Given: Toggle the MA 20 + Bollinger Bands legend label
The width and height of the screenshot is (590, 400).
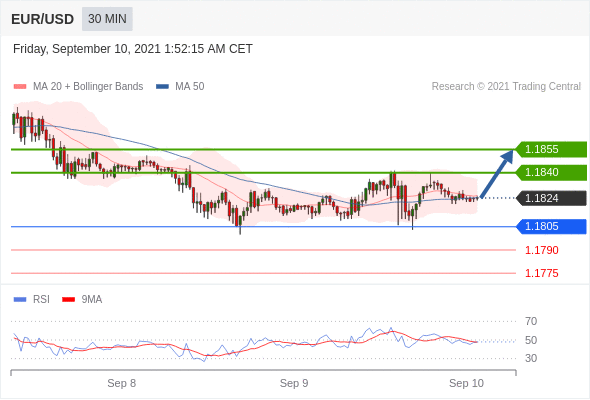Looking at the screenshot, I should pos(88,87).
